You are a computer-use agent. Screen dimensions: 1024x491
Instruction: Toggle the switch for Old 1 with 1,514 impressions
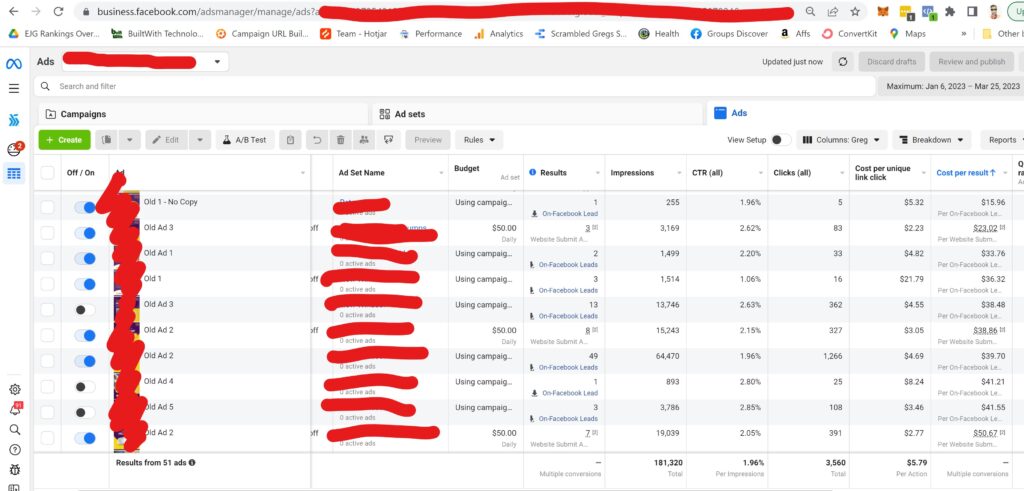(x=85, y=284)
